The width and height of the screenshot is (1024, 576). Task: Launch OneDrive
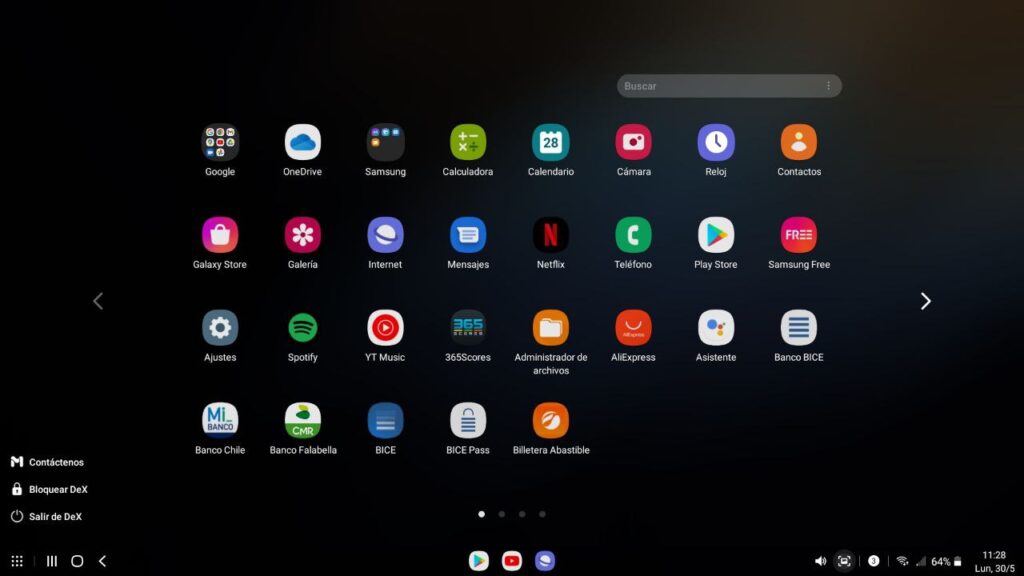click(x=302, y=141)
